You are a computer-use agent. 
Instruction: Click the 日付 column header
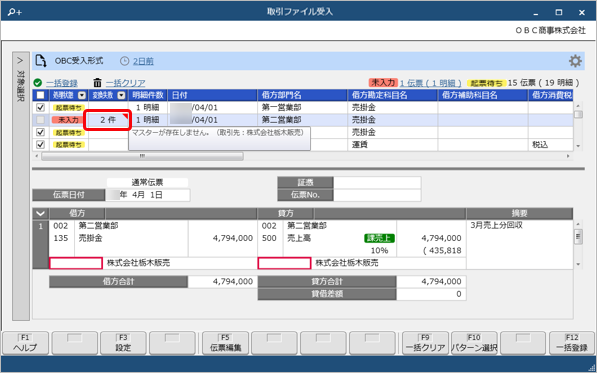coord(213,95)
